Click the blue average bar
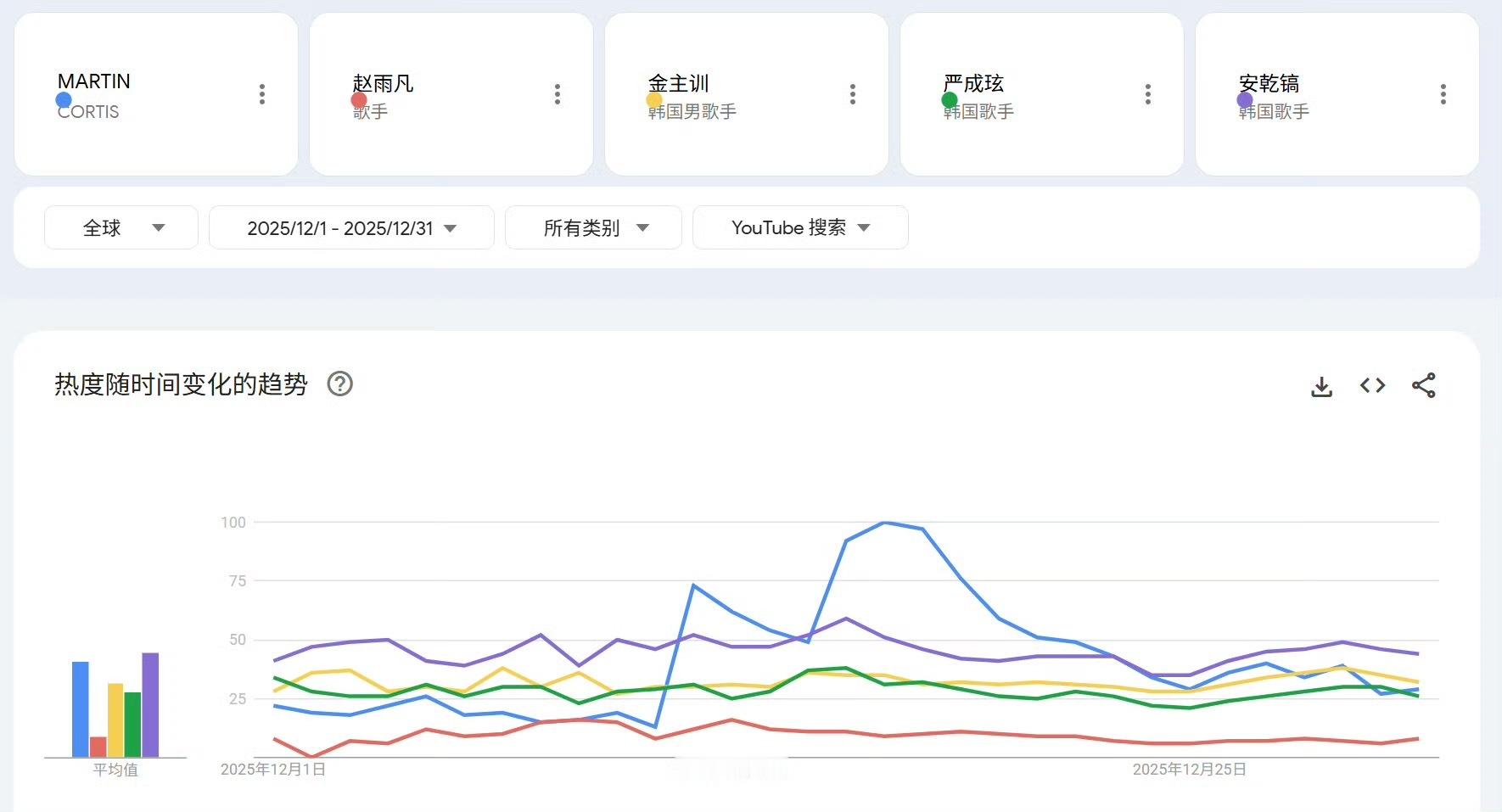This screenshot has height=812, width=1502. [81, 708]
